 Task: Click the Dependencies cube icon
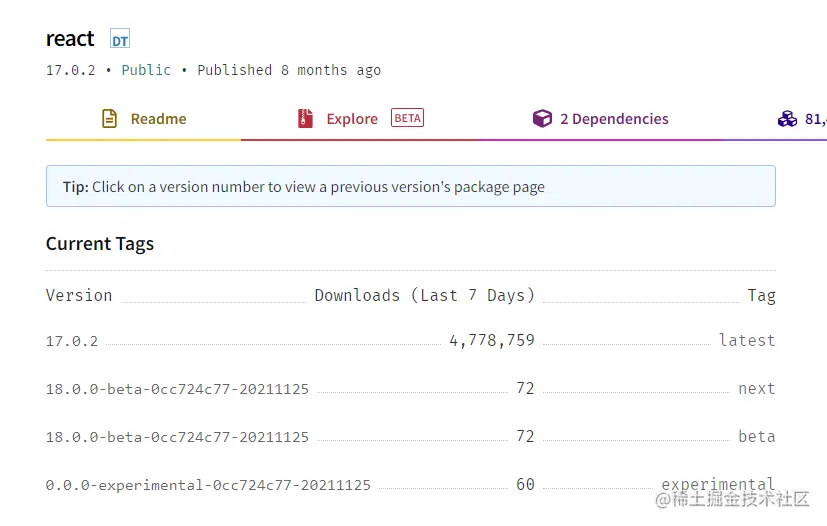(542, 119)
